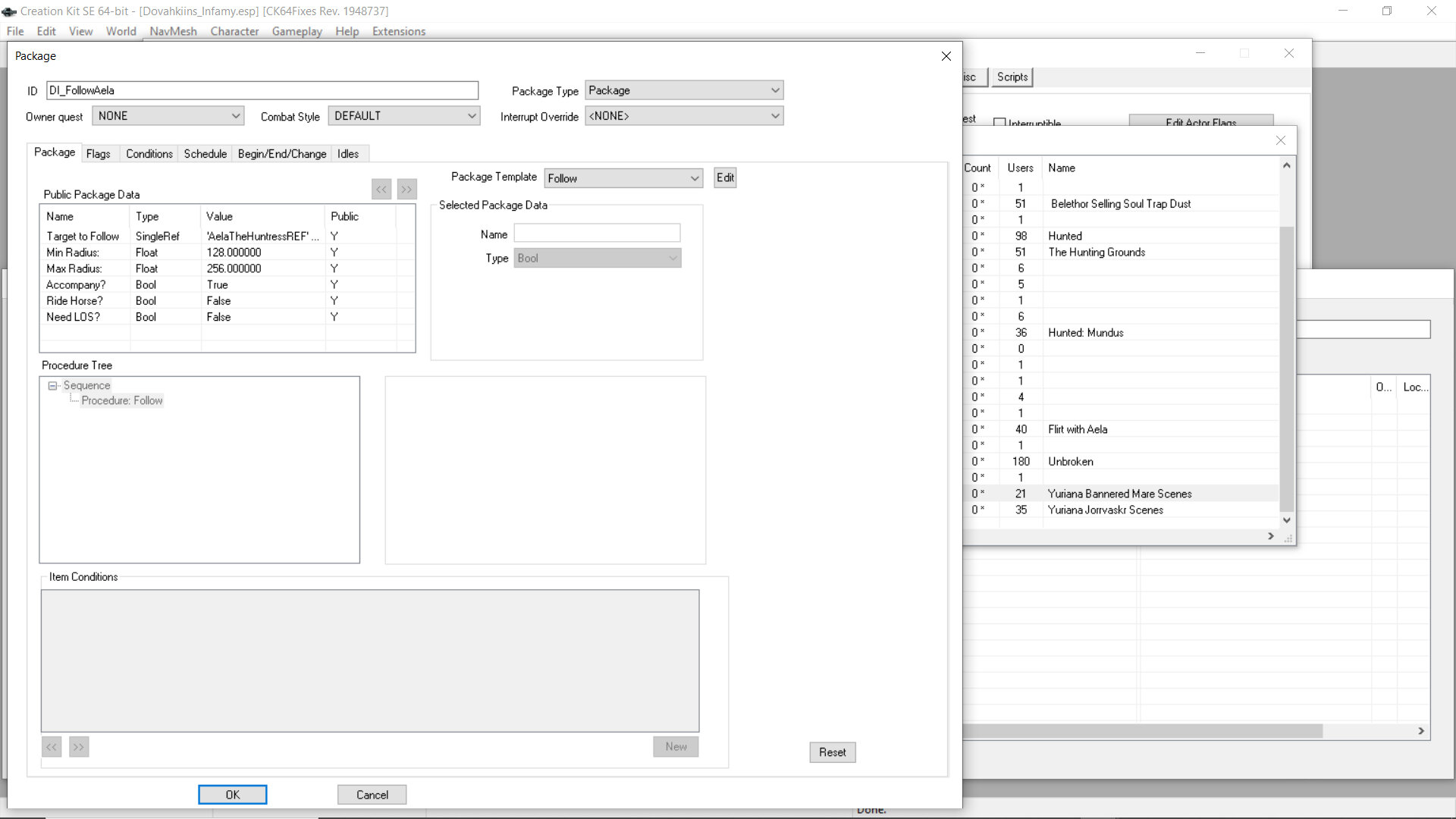
Task: Select Unbroken quest row
Action: click(x=1121, y=462)
